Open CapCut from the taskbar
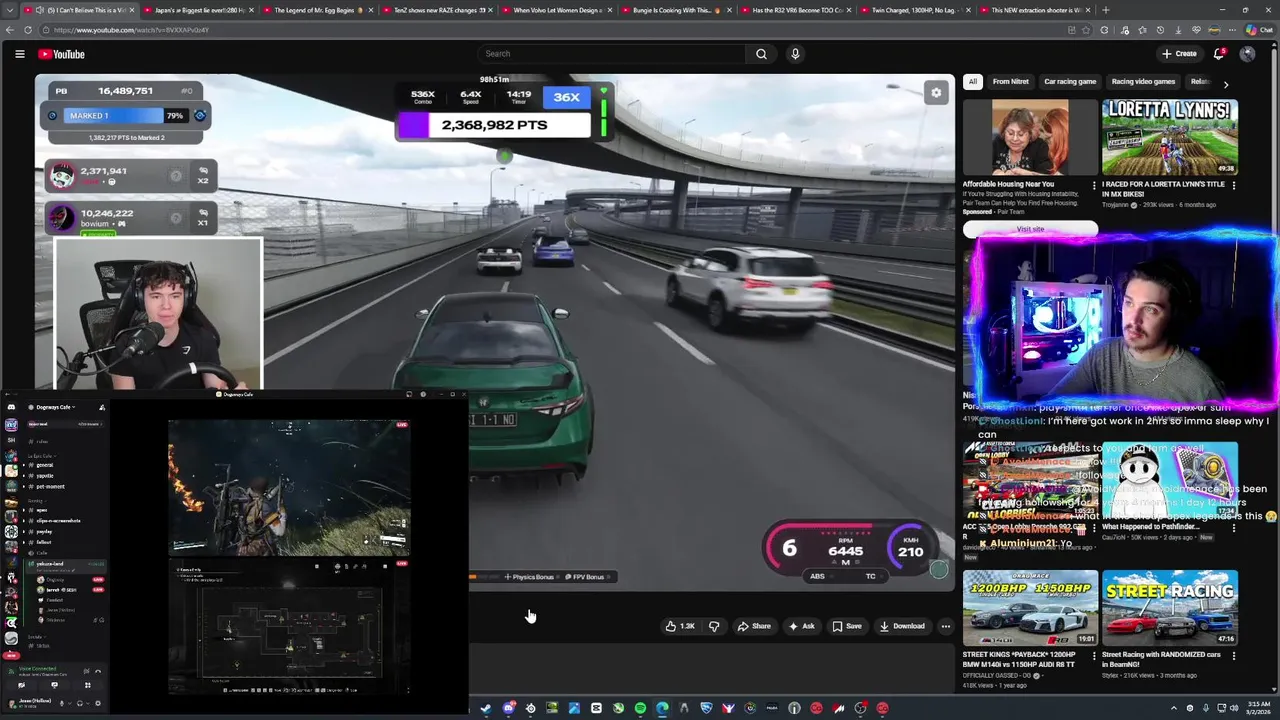 point(596,708)
